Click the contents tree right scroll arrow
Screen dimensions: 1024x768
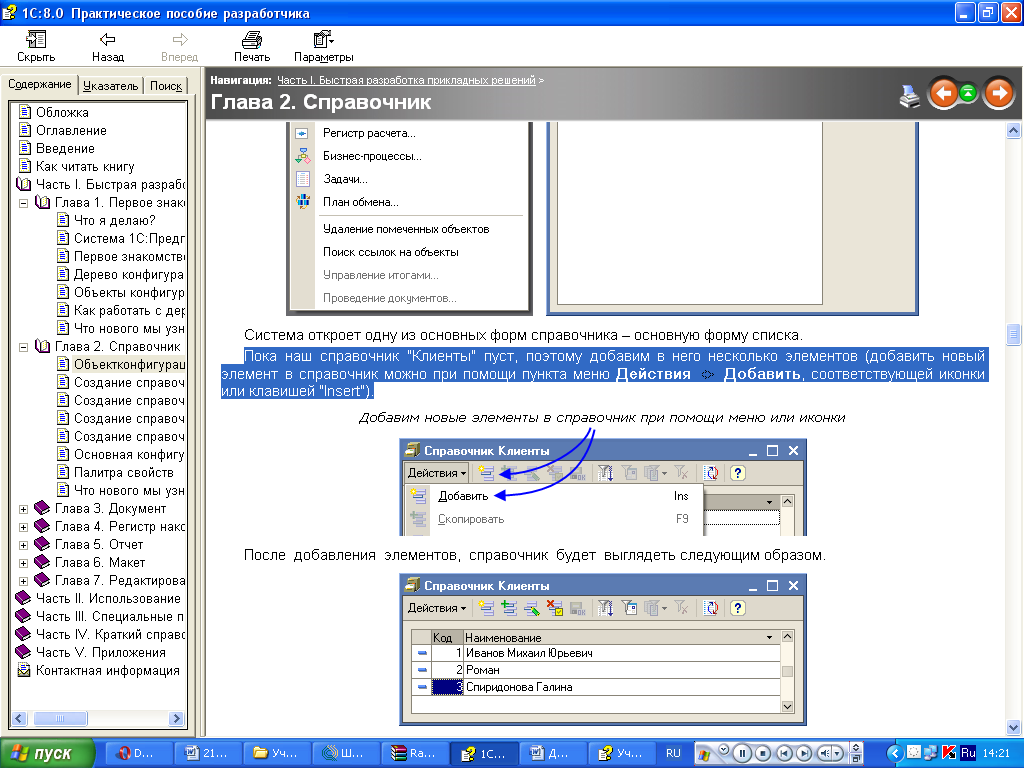click(176, 718)
